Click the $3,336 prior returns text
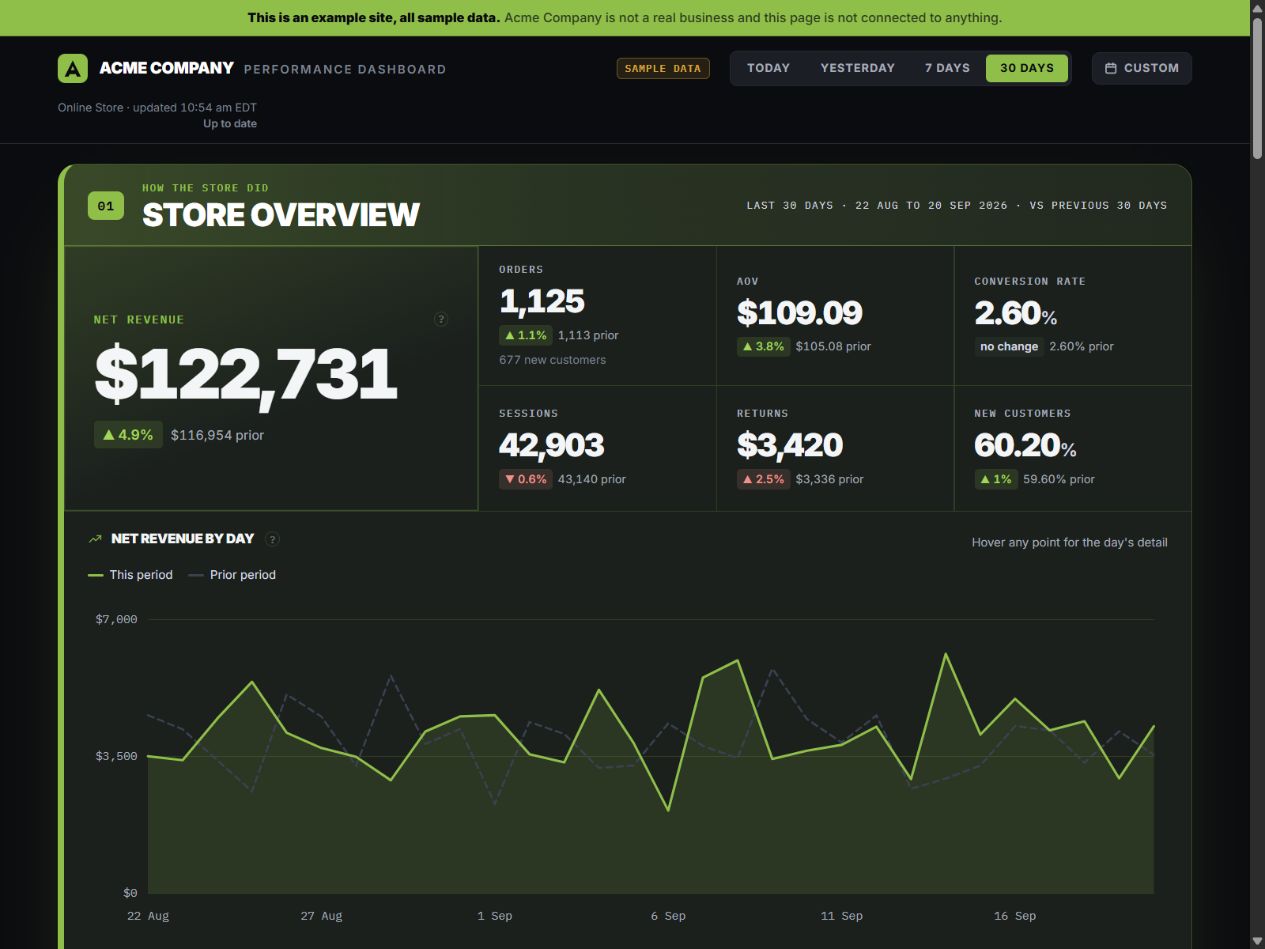 pyautogui.click(x=830, y=479)
